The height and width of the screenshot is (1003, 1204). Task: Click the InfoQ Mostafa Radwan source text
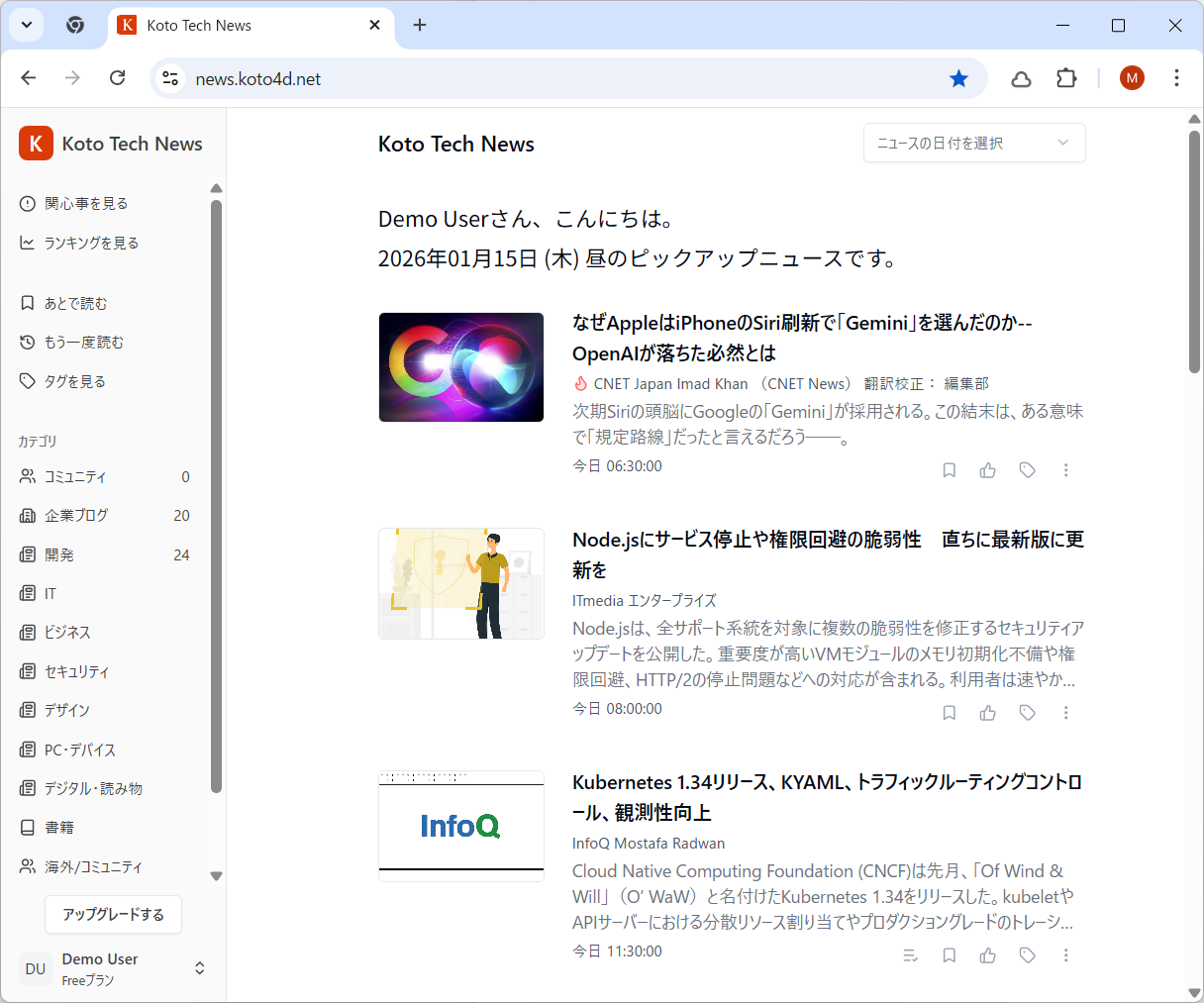[649, 844]
